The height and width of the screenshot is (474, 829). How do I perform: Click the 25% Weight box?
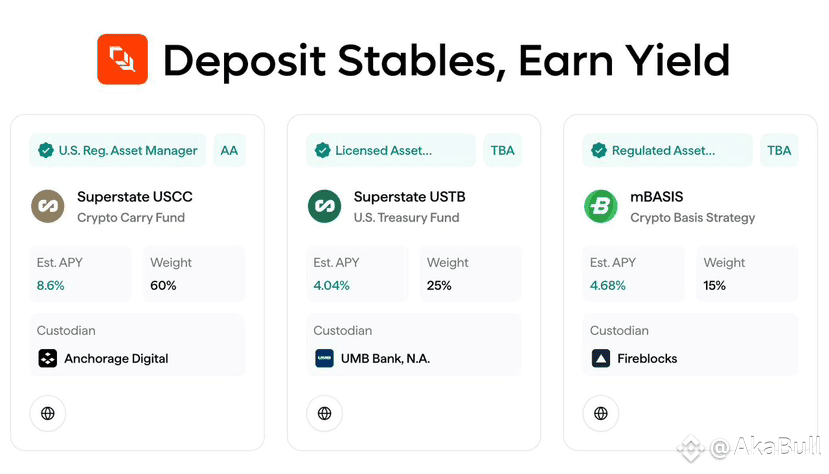pos(471,274)
